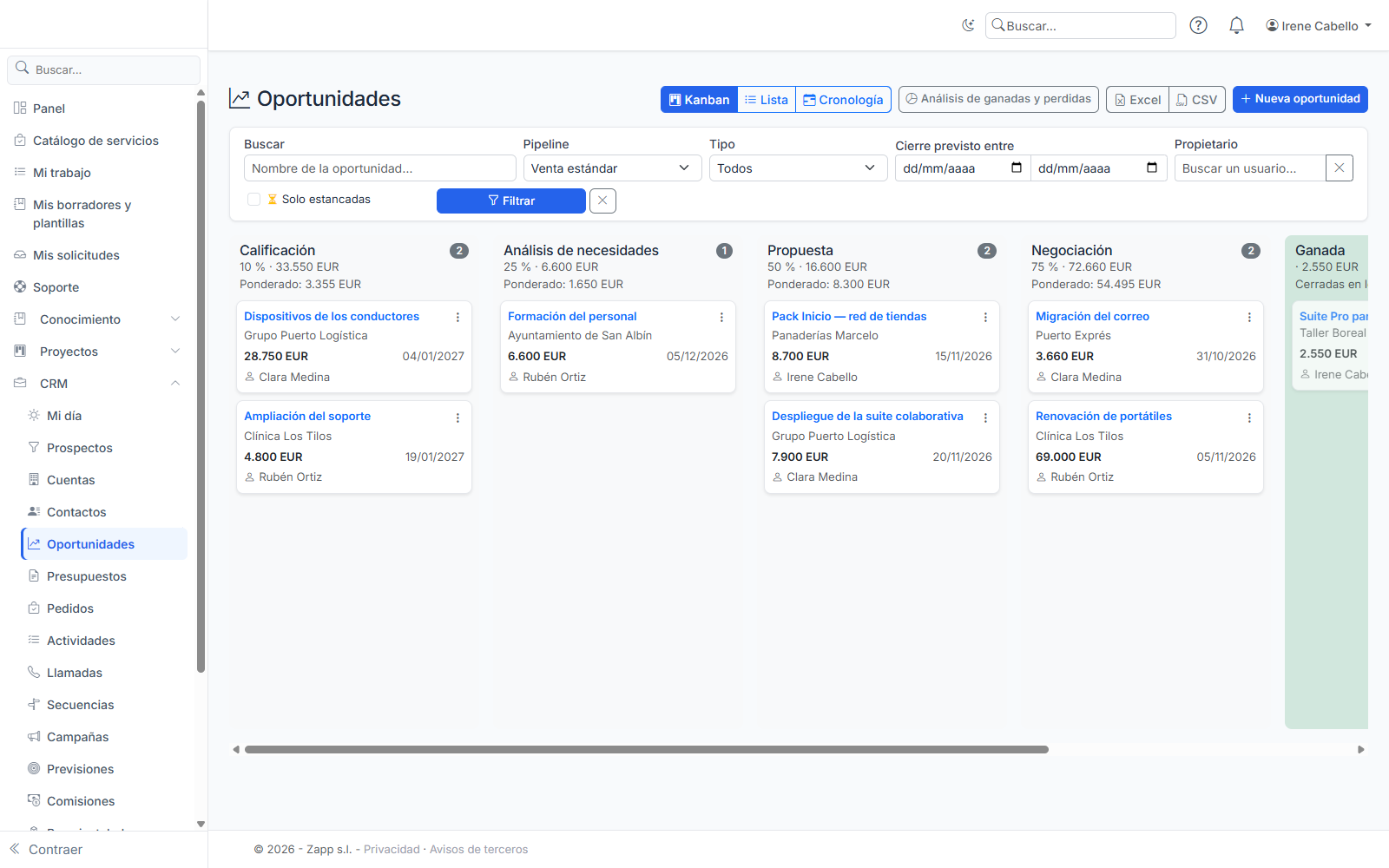The image size is (1389, 868).
Task: Collapse the CRM menu
Action: (97, 384)
